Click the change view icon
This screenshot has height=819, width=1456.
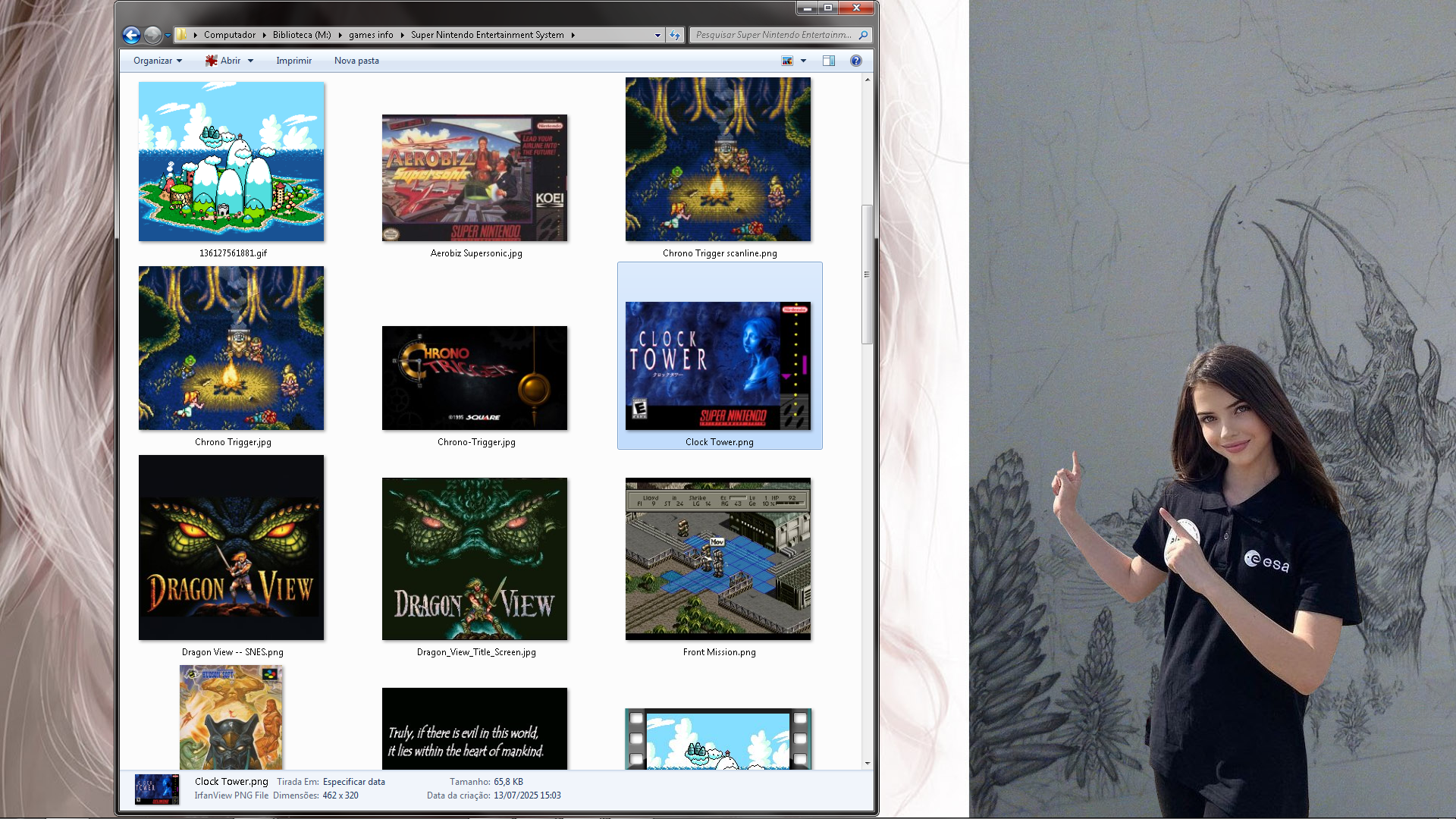click(x=787, y=61)
